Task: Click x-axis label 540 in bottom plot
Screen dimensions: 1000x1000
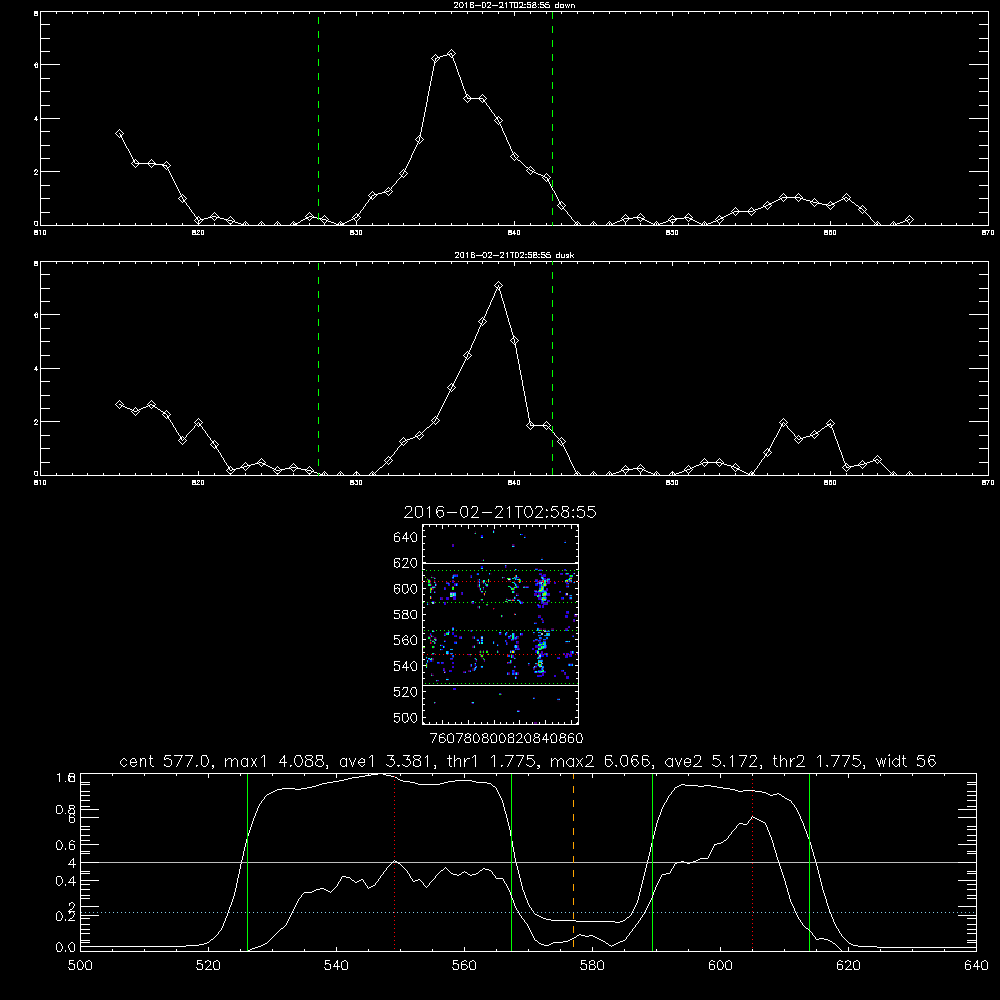Action: [x=336, y=965]
